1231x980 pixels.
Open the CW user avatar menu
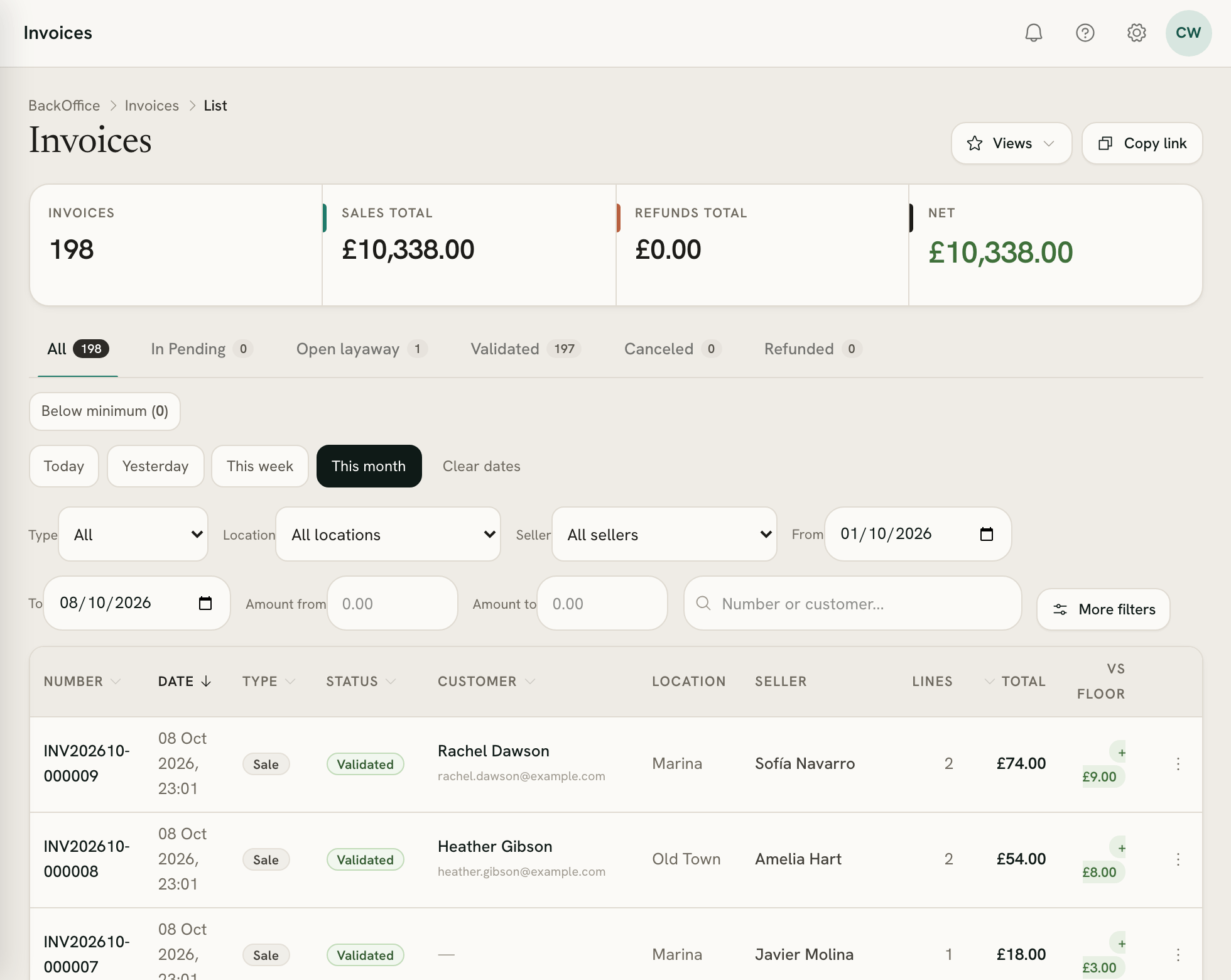[1188, 33]
